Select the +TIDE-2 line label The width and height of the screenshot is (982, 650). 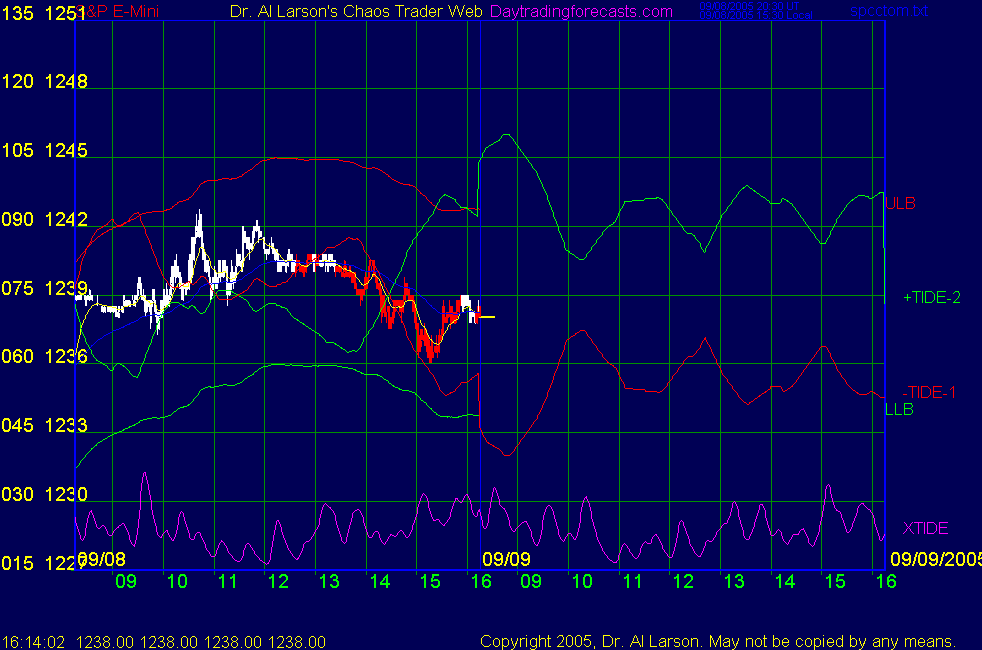[932, 297]
